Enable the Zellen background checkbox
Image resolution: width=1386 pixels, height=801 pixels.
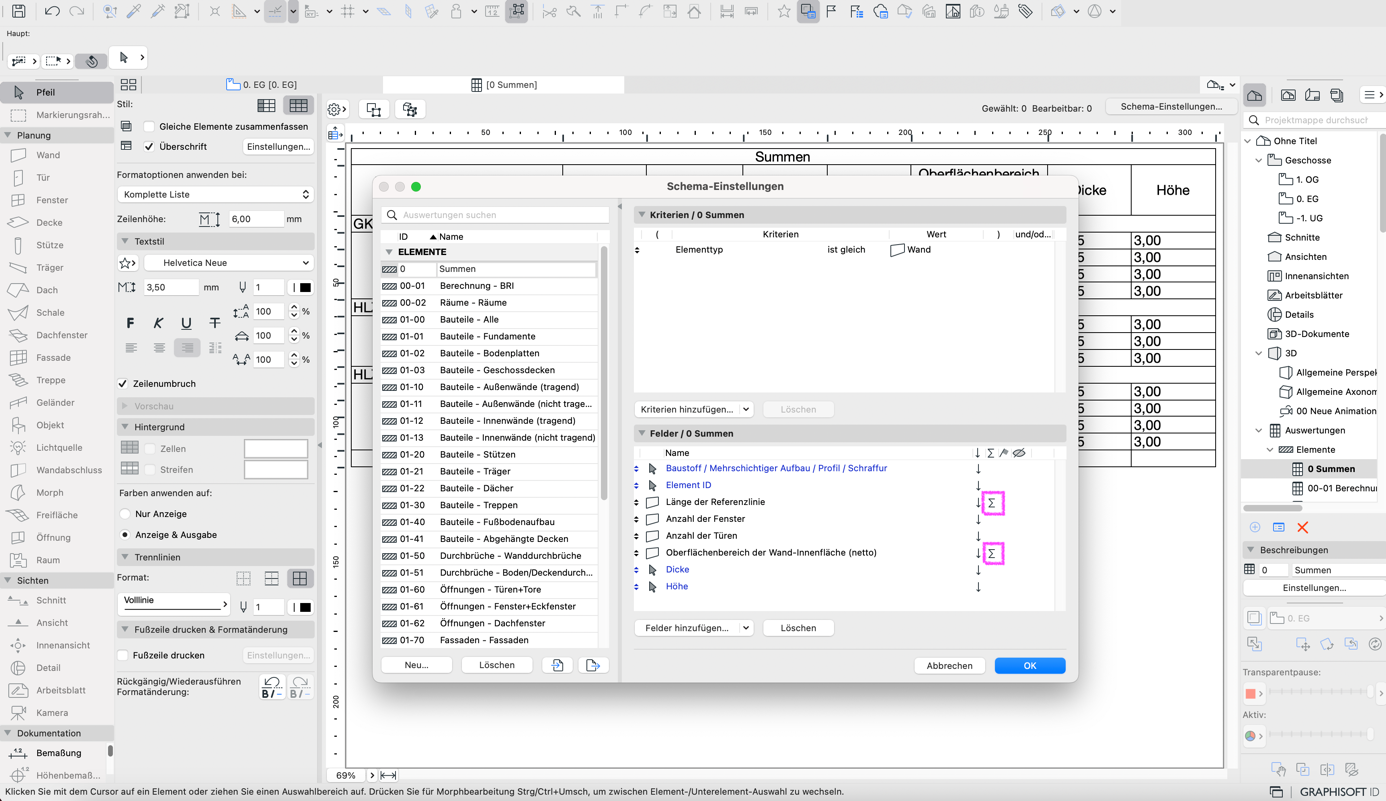click(150, 449)
